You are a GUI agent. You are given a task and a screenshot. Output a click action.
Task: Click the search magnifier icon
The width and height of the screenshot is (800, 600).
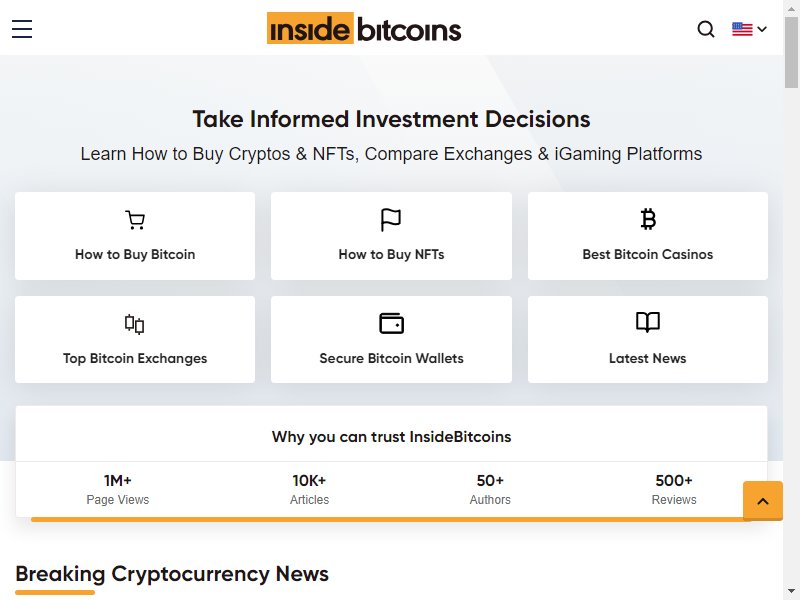pos(706,29)
